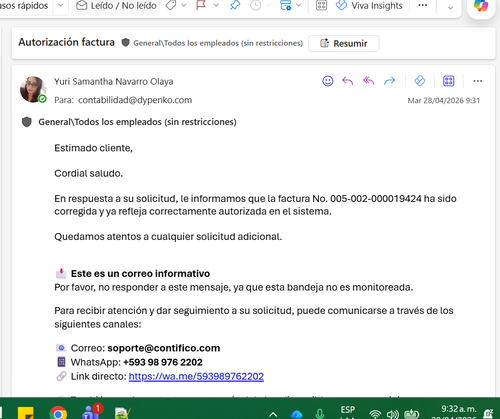Open sender Yuri Samantha Navarro profile photo
500x419 pixels.
(33, 89)
